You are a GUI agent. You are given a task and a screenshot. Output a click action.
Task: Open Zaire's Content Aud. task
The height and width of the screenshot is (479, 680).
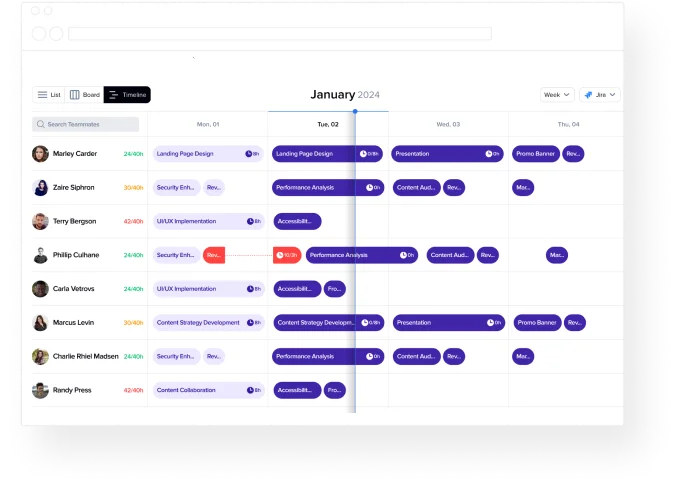coord(416,188)
